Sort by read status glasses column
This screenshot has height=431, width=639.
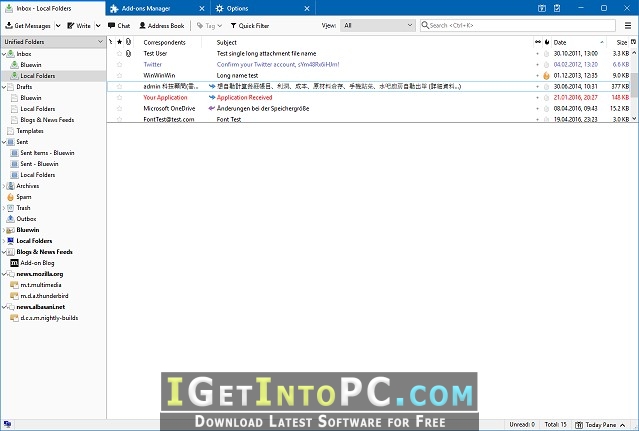click(538, 42)
